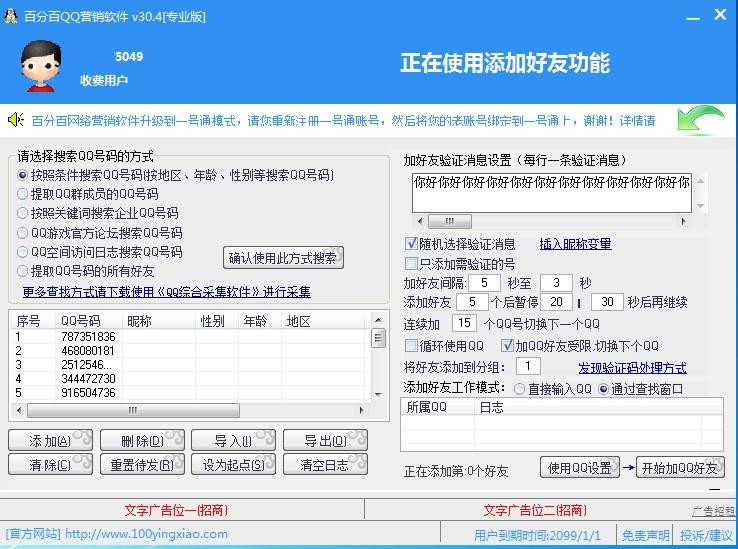Open the QQ综合采集软件 download link
Screen dimensions: 738x549
(167, 292)
